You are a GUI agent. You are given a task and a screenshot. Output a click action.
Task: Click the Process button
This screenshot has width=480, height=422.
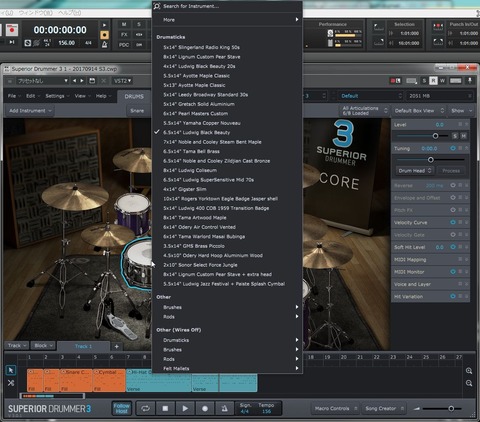[x=451, y=171]
